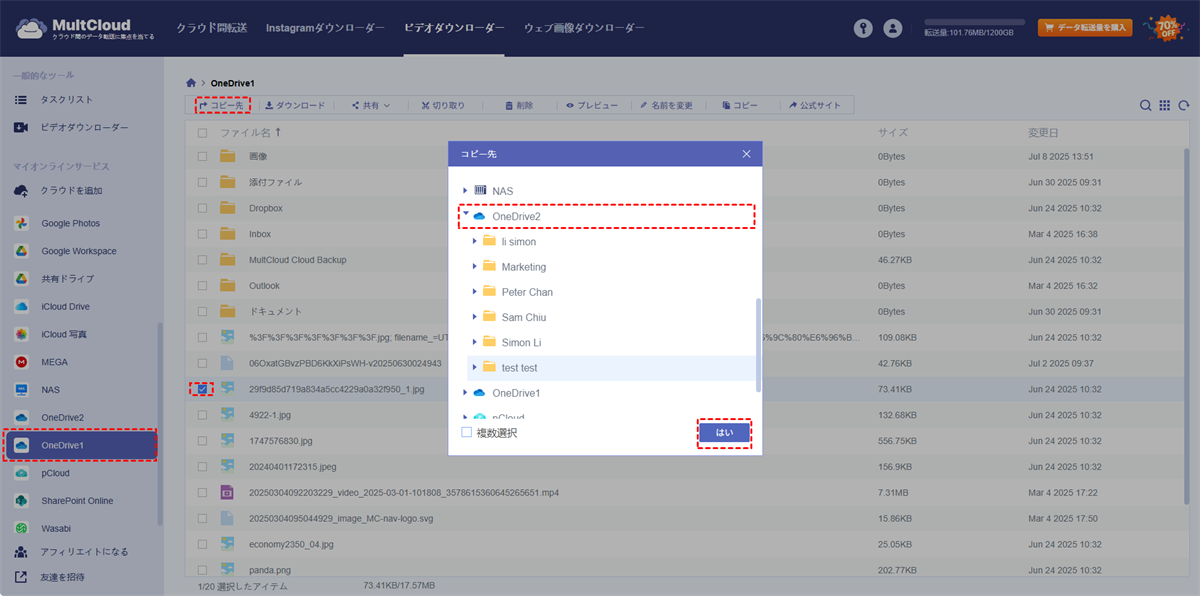Switch to ビデオダウンローダー tab
Viewport: 1200px width, 596px height.
click(454, 28)
